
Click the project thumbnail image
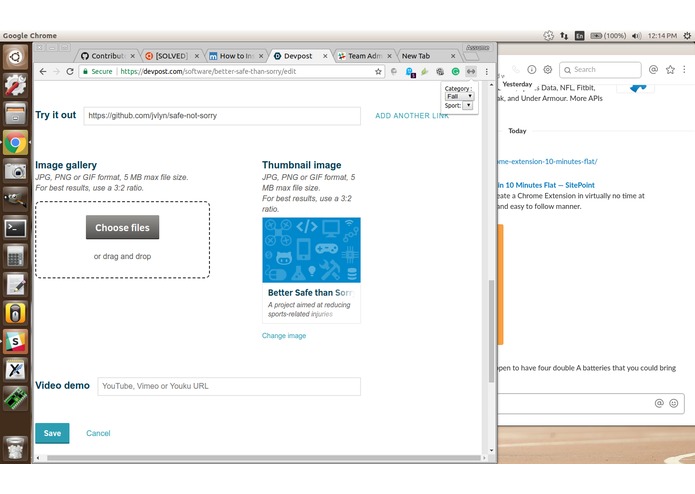coord(311,250)
